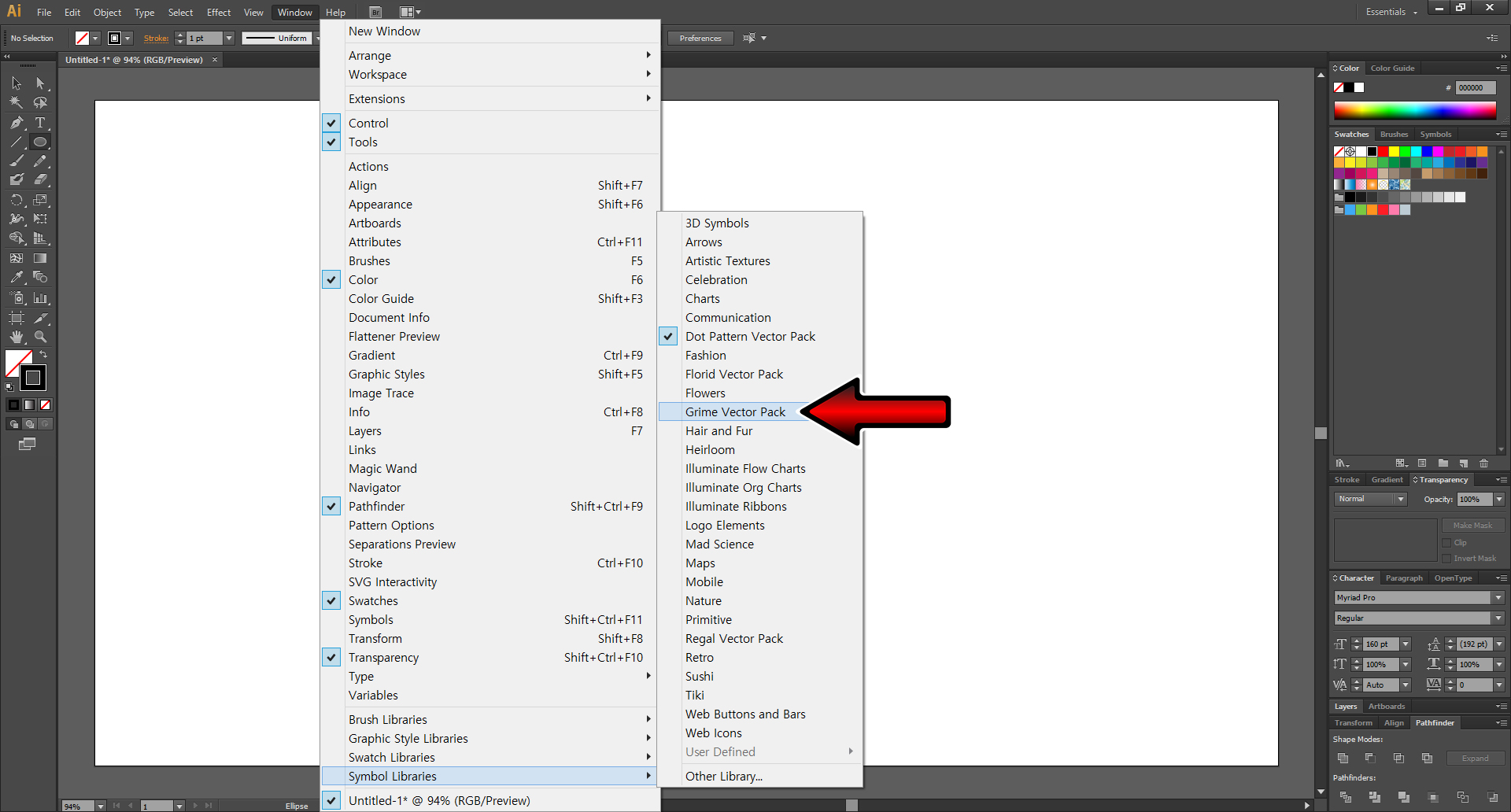Click the black stroke box in toolbox
1511x812 pixels.
33,378
